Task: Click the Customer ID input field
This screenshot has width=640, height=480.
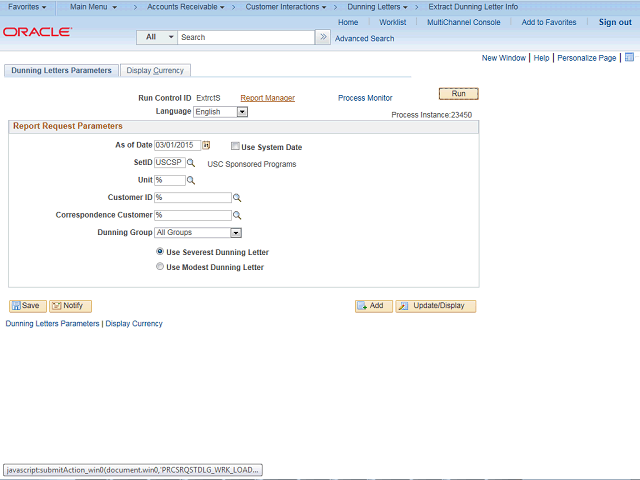Action: coord(193,198)
